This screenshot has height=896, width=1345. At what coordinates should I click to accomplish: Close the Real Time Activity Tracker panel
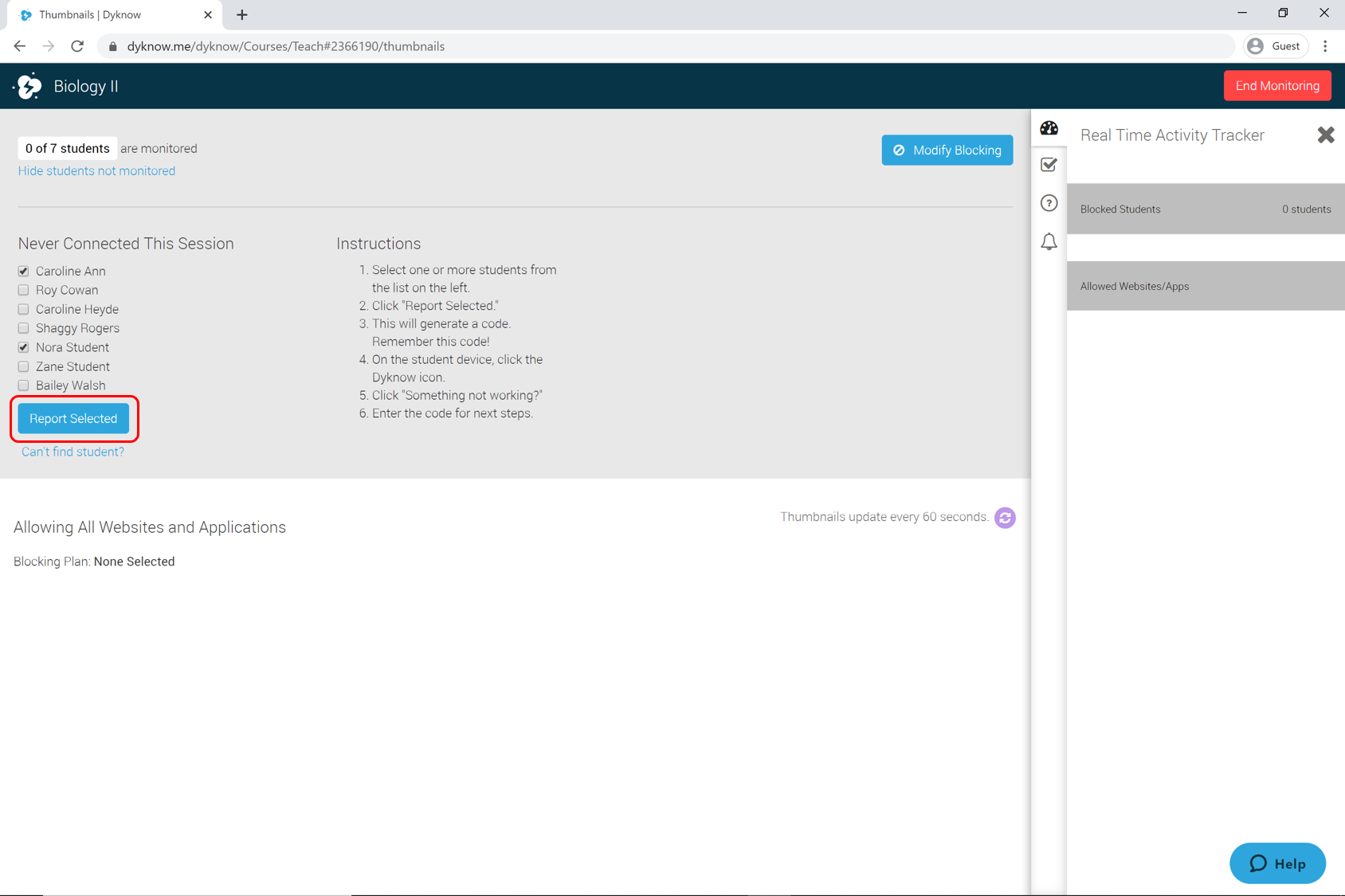coord(1325,135)
